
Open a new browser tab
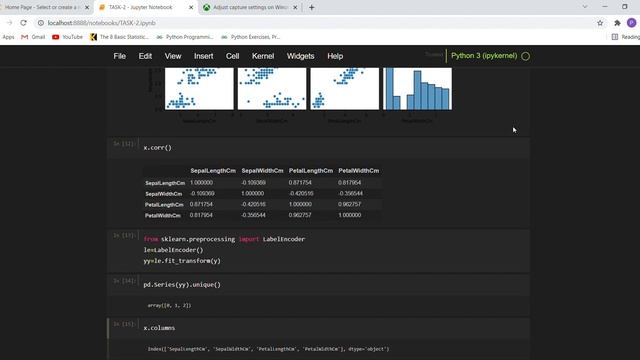(311, 7)
